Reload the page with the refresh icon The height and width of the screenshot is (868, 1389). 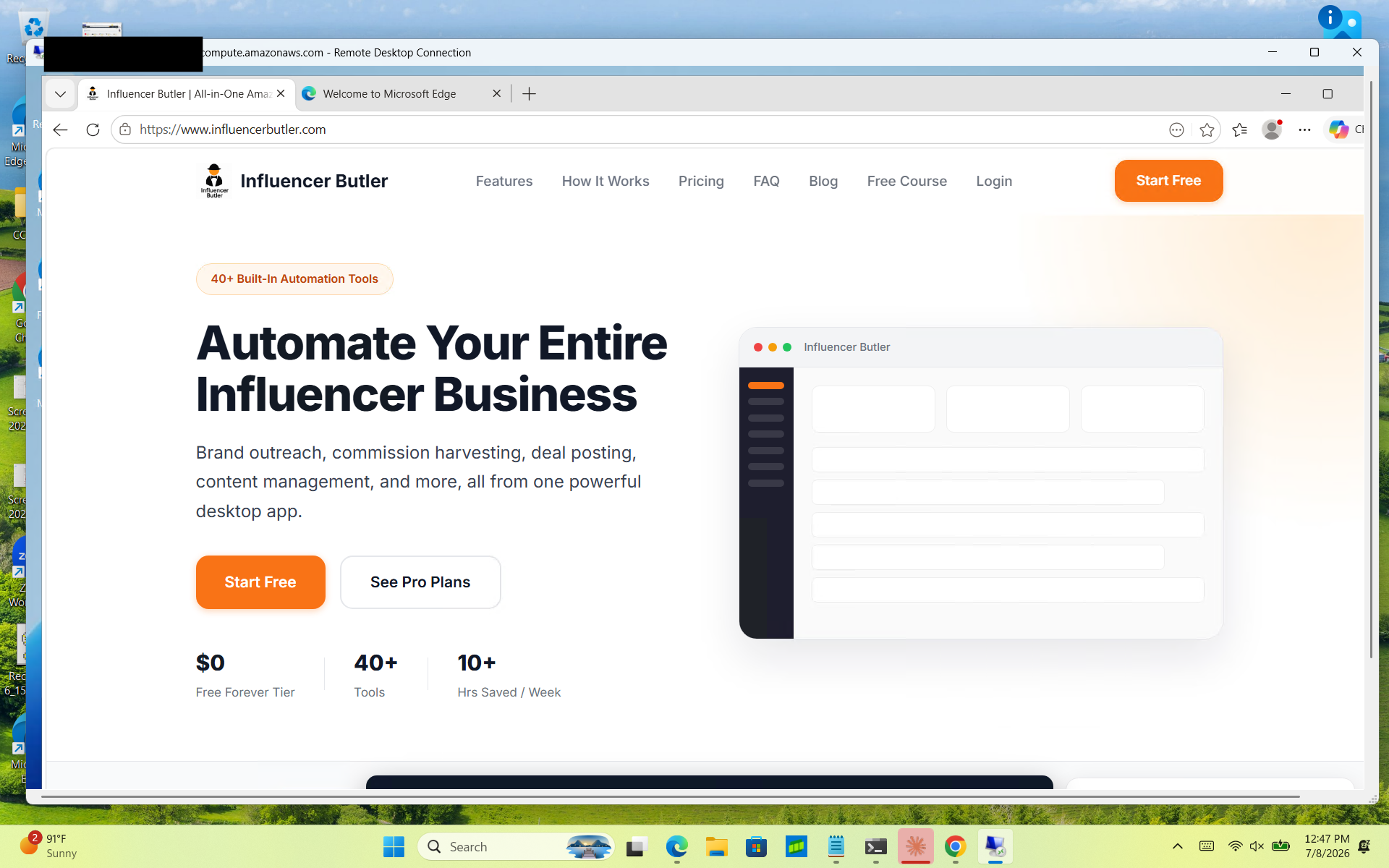pos(93,129)
